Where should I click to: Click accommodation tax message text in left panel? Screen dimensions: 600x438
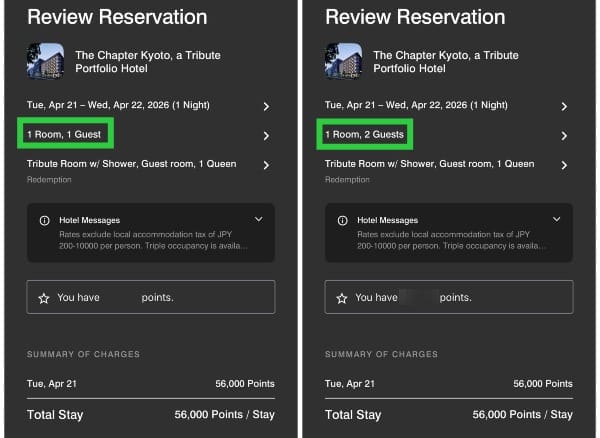click(x=153, y=240)
